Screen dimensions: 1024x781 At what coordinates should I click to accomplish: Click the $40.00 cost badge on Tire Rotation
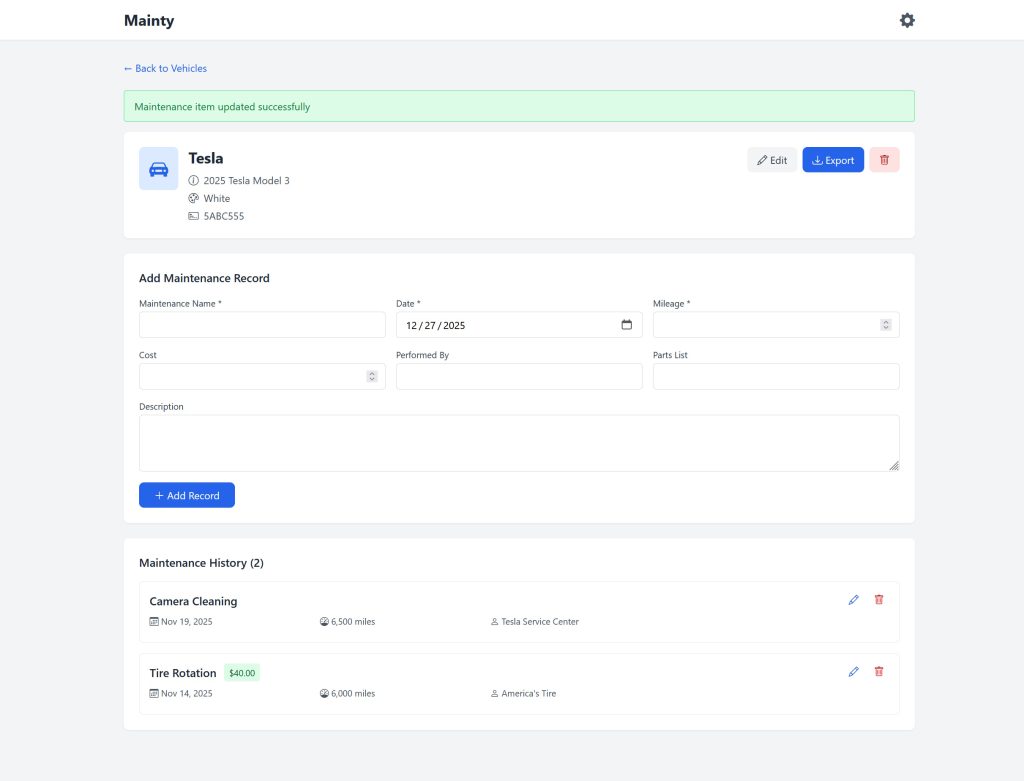tap(241, 672)
